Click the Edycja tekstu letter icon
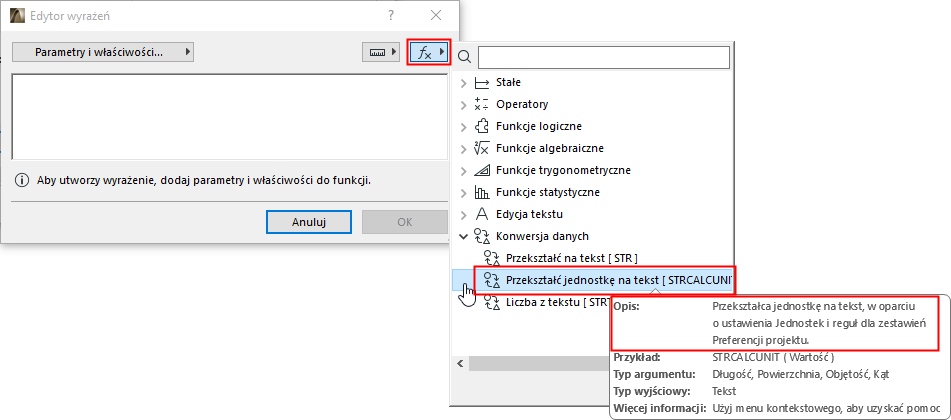The width and height of the screenshot is (951, 420). (481, 214)
